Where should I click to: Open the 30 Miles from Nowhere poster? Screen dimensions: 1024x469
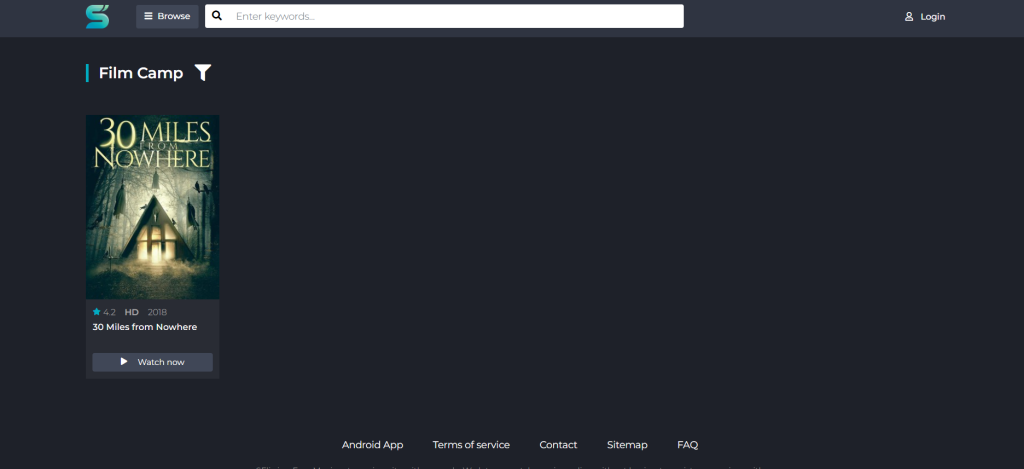tap(152, 207)
